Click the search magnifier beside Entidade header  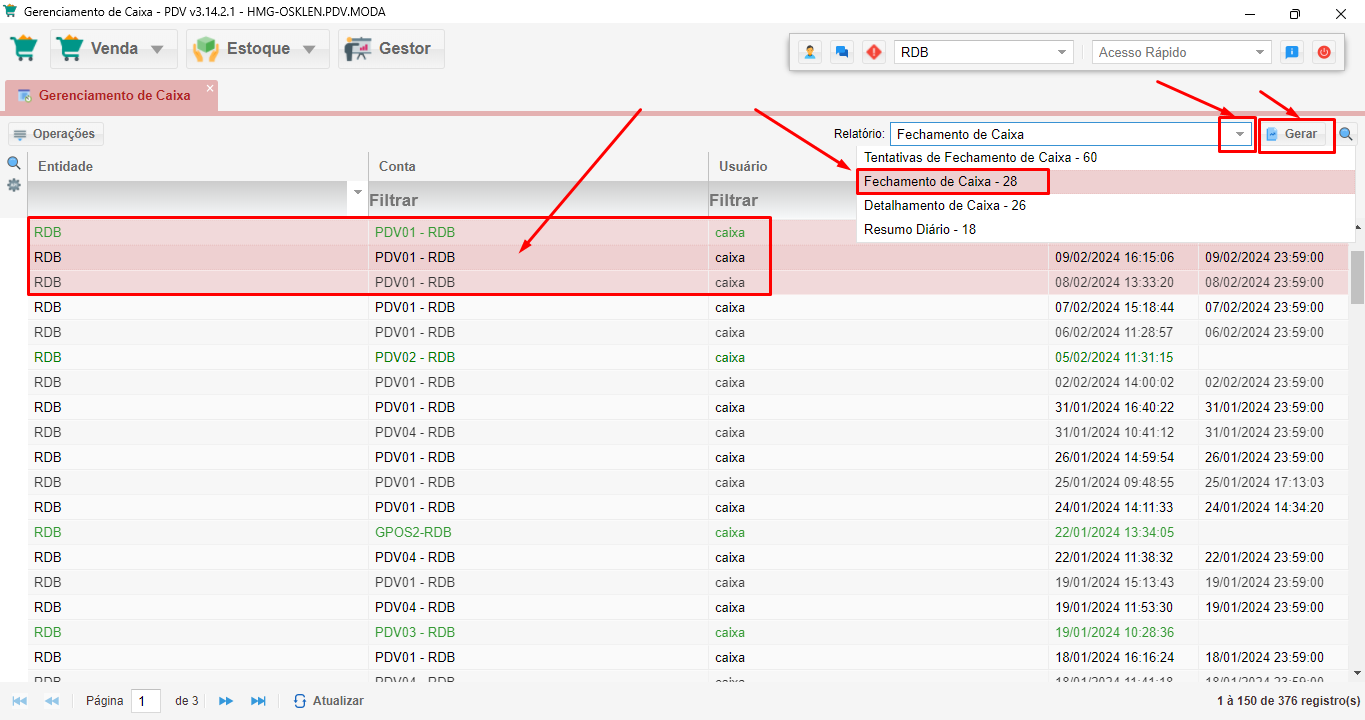[x=14, y=163]
